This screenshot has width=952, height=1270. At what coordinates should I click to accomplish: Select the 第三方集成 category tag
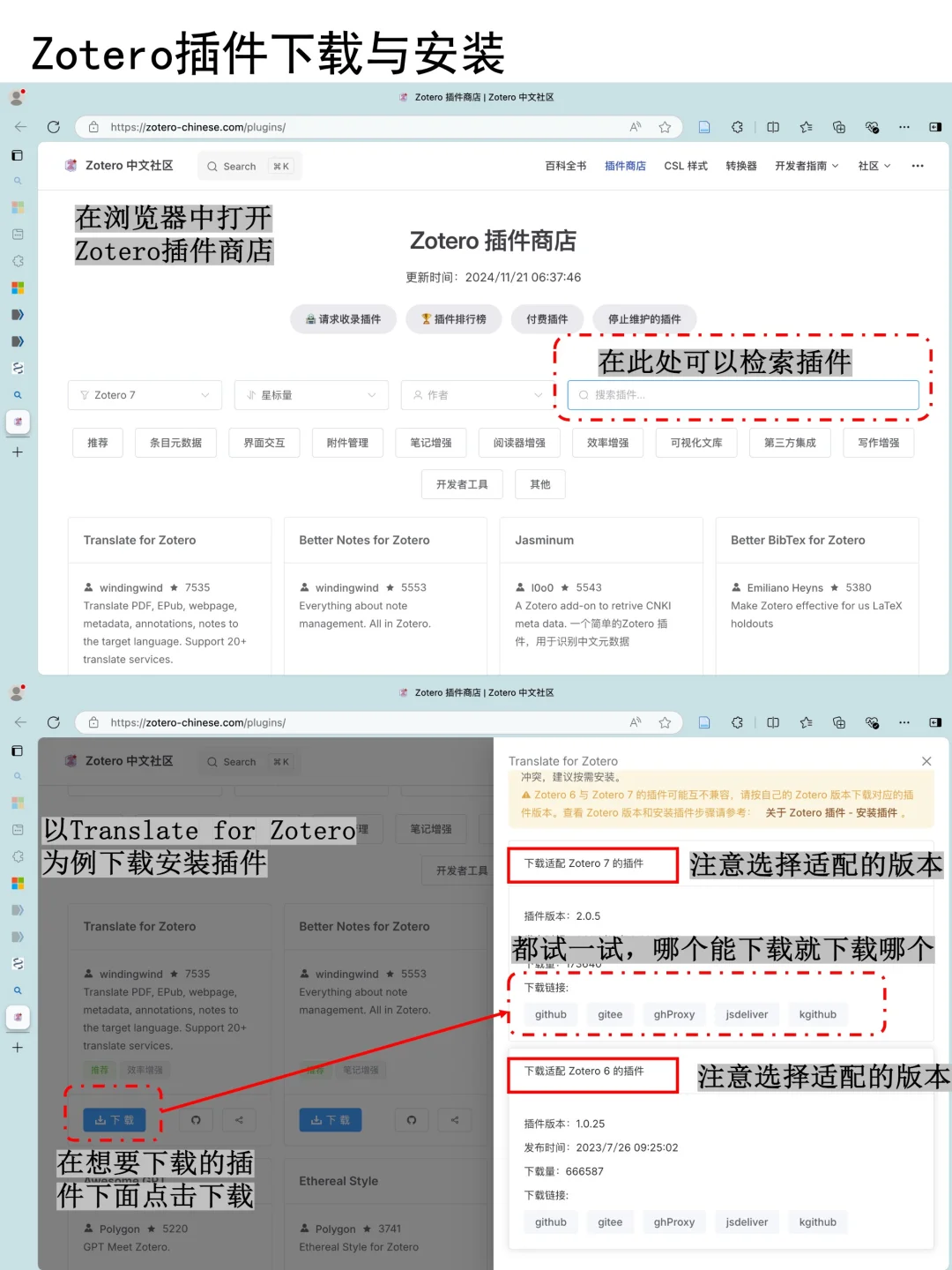790,443
